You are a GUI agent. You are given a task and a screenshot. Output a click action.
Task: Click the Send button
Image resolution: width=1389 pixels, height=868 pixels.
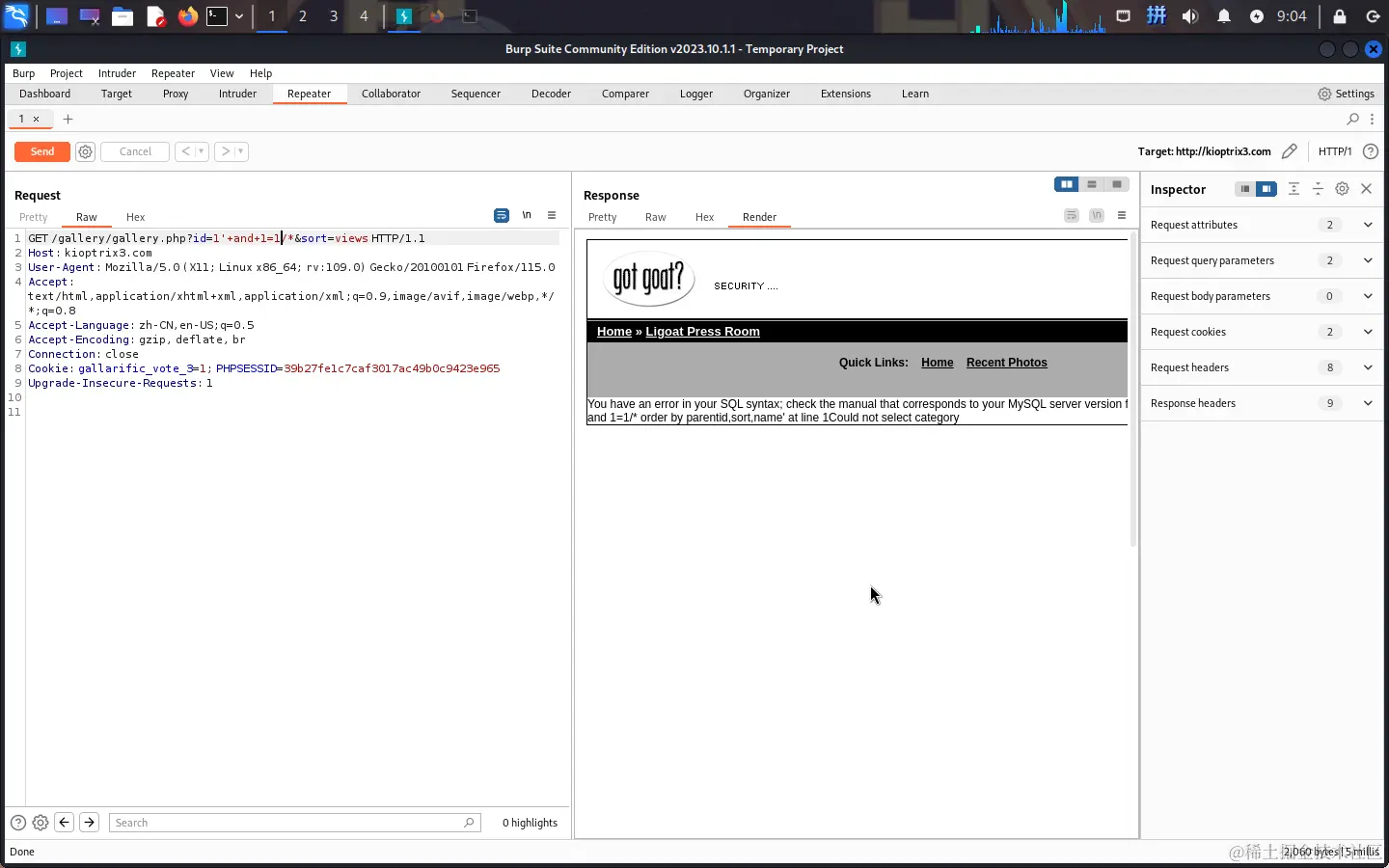click(x=42, y=151)
